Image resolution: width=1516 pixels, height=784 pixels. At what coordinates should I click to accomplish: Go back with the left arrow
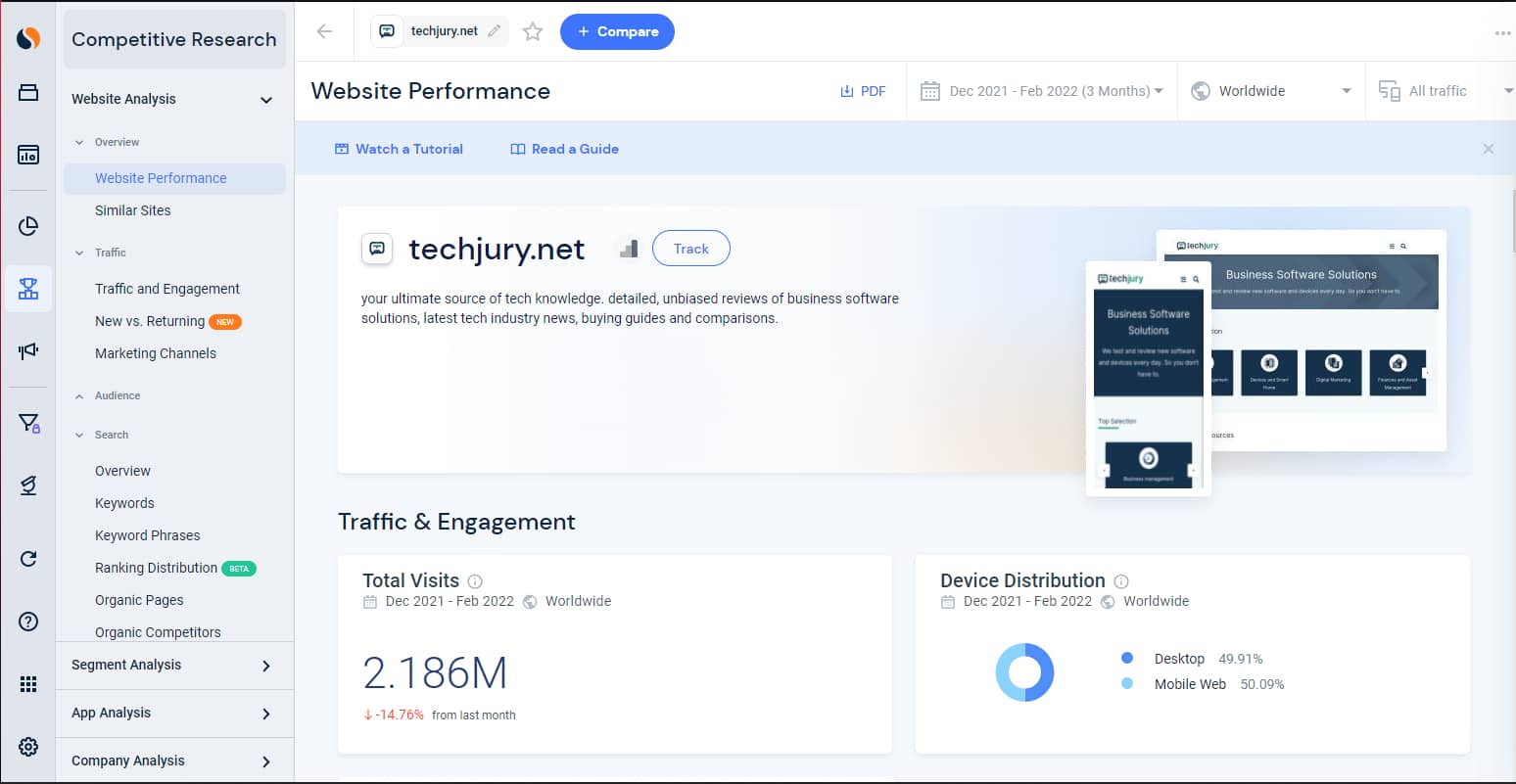pyautogui.click(x=325, y=31)
